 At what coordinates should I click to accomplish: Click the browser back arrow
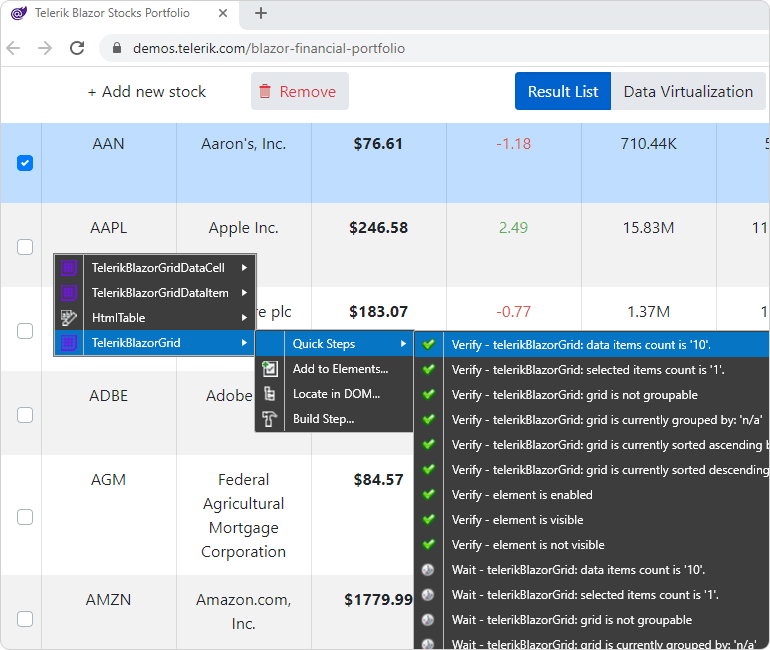(x=13, y=48)
